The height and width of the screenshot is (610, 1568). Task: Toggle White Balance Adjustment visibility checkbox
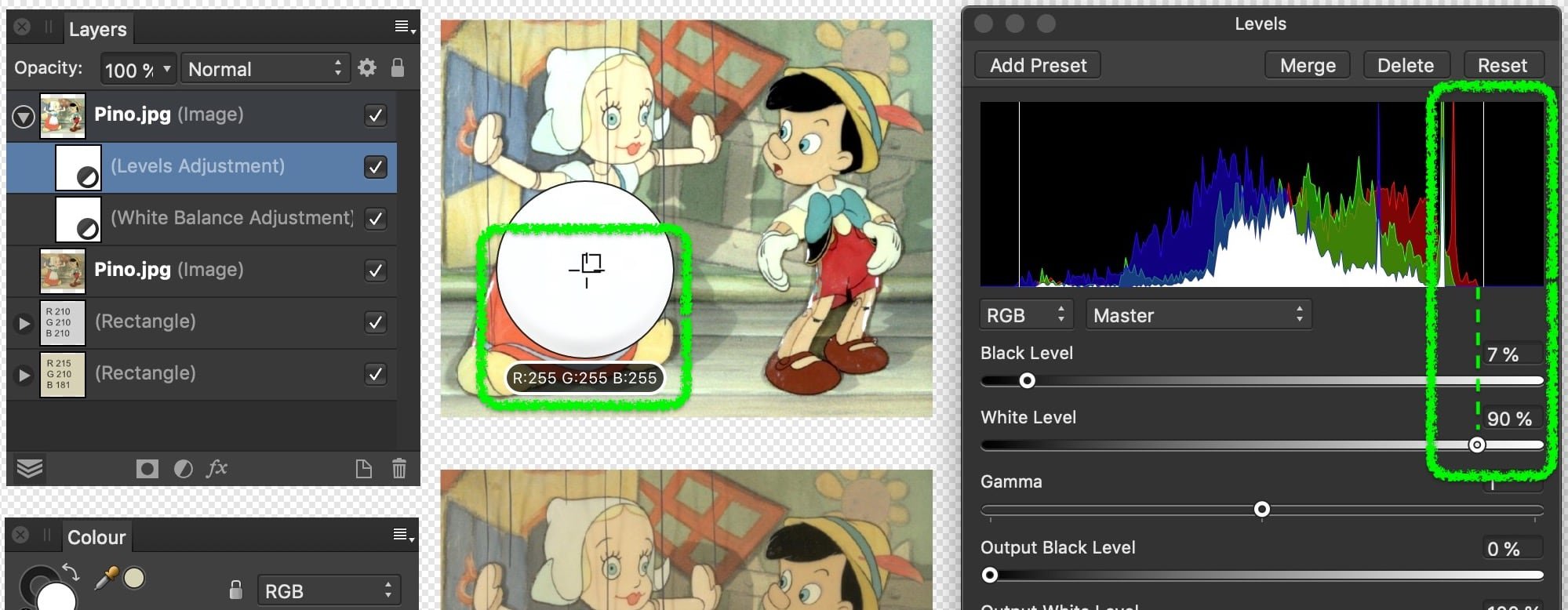[x=376, y=219]
